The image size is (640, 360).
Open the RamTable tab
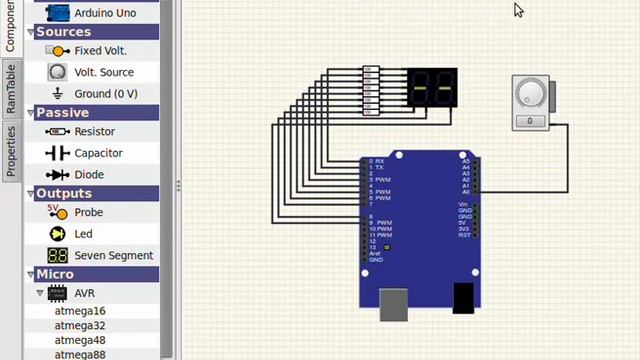[11, 89]
